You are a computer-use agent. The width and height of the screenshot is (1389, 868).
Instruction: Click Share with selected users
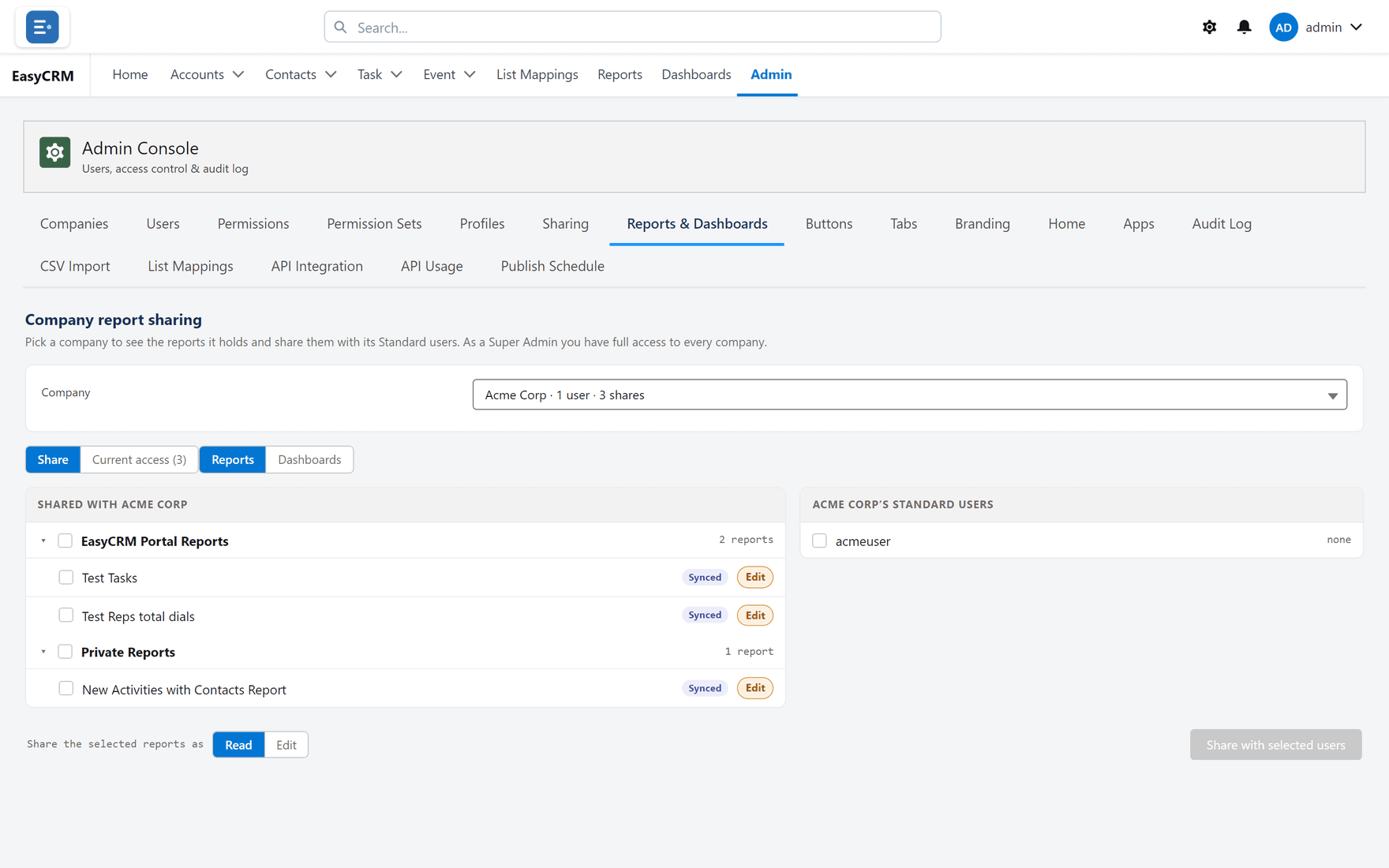1275,745
